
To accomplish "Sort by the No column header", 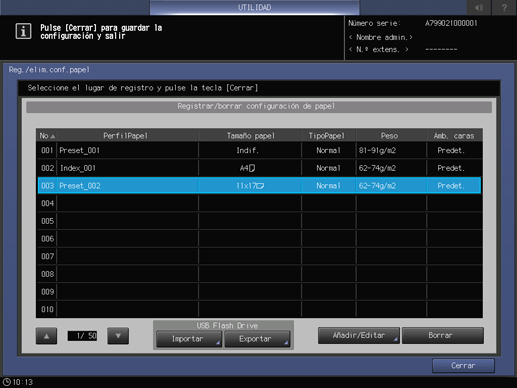I will 47,136.
